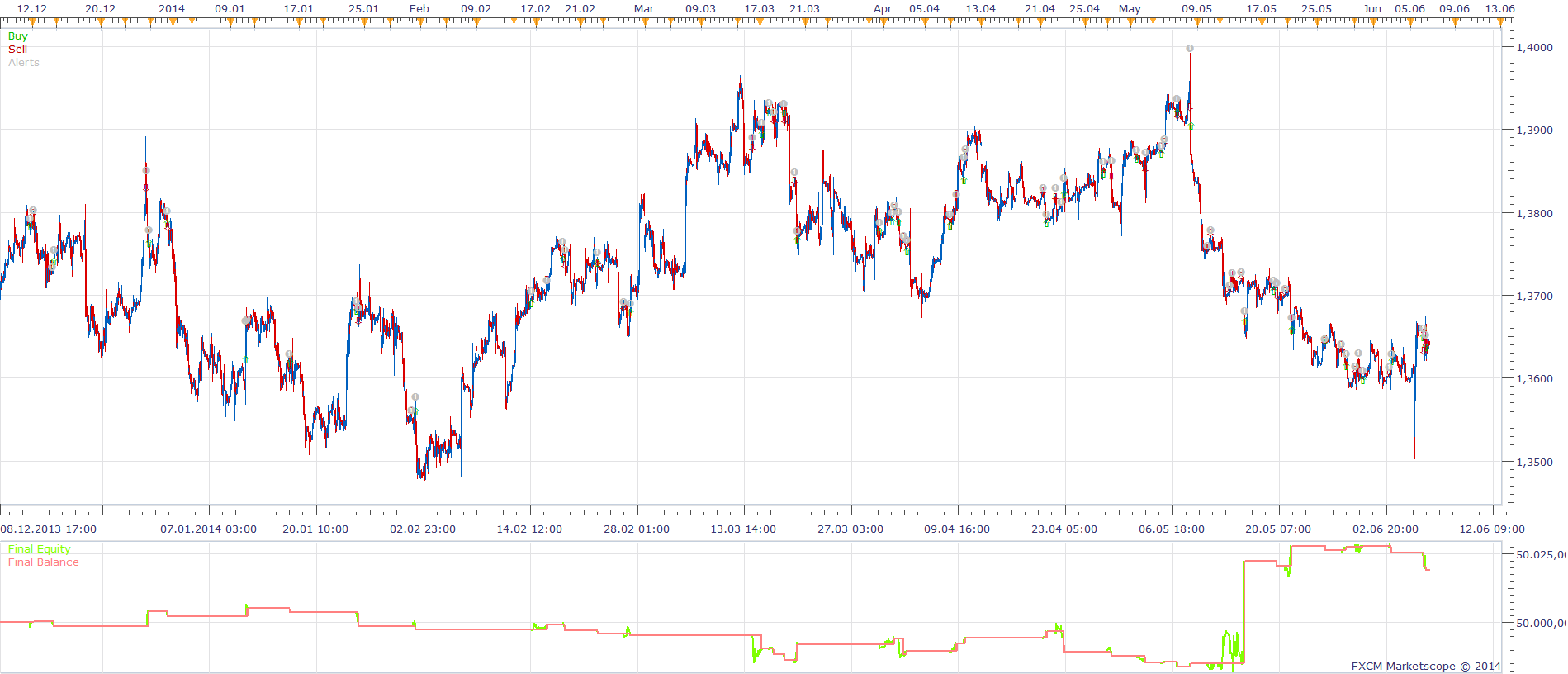Screen dimensions: 1568x674
Task: Click the 17.01 date on the top ruler
Action: pos(299,9)
